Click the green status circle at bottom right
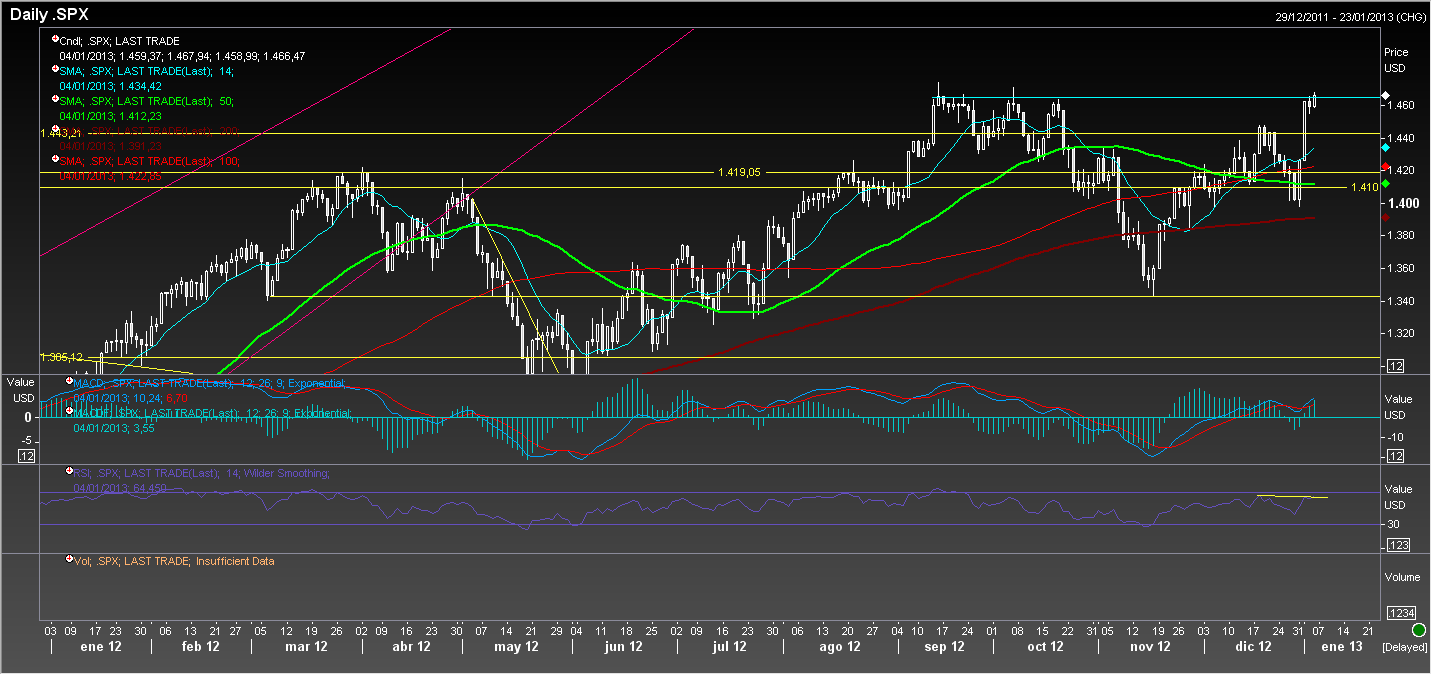Image resolution: width=1432 pixels, height=675 pixels. click(x=1419, y=631)
